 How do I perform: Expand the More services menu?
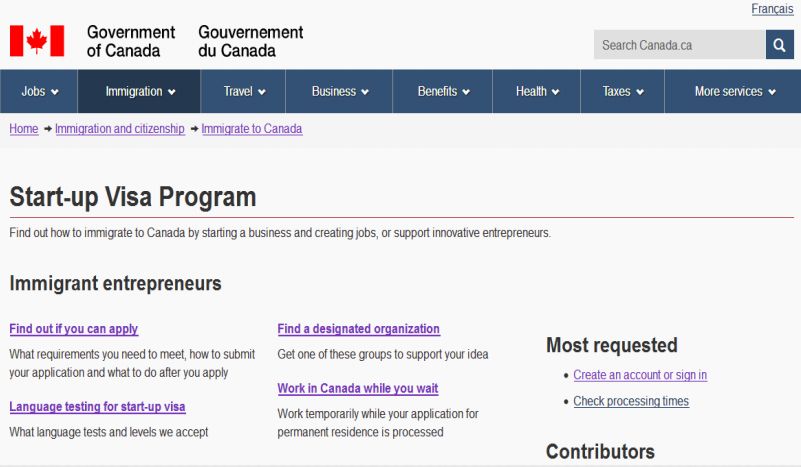click(734, 91)
